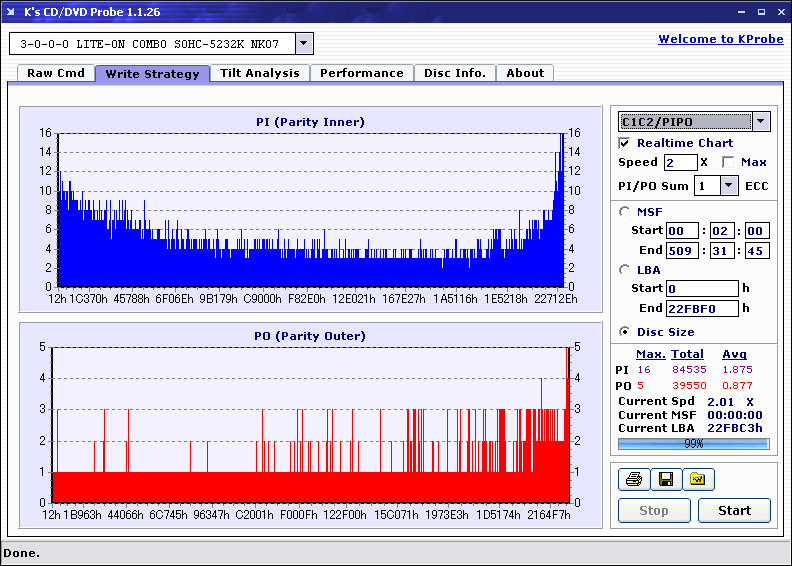Select the MSF radio button
This screenshot has width=792, height=566.
coord(625,211)
